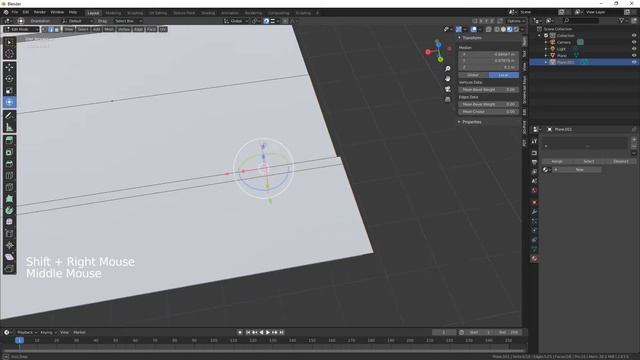This screenshot has height=360, width=640.
Task: Open the Options dropdown in viewport header
Action: [x=516, y=21]
